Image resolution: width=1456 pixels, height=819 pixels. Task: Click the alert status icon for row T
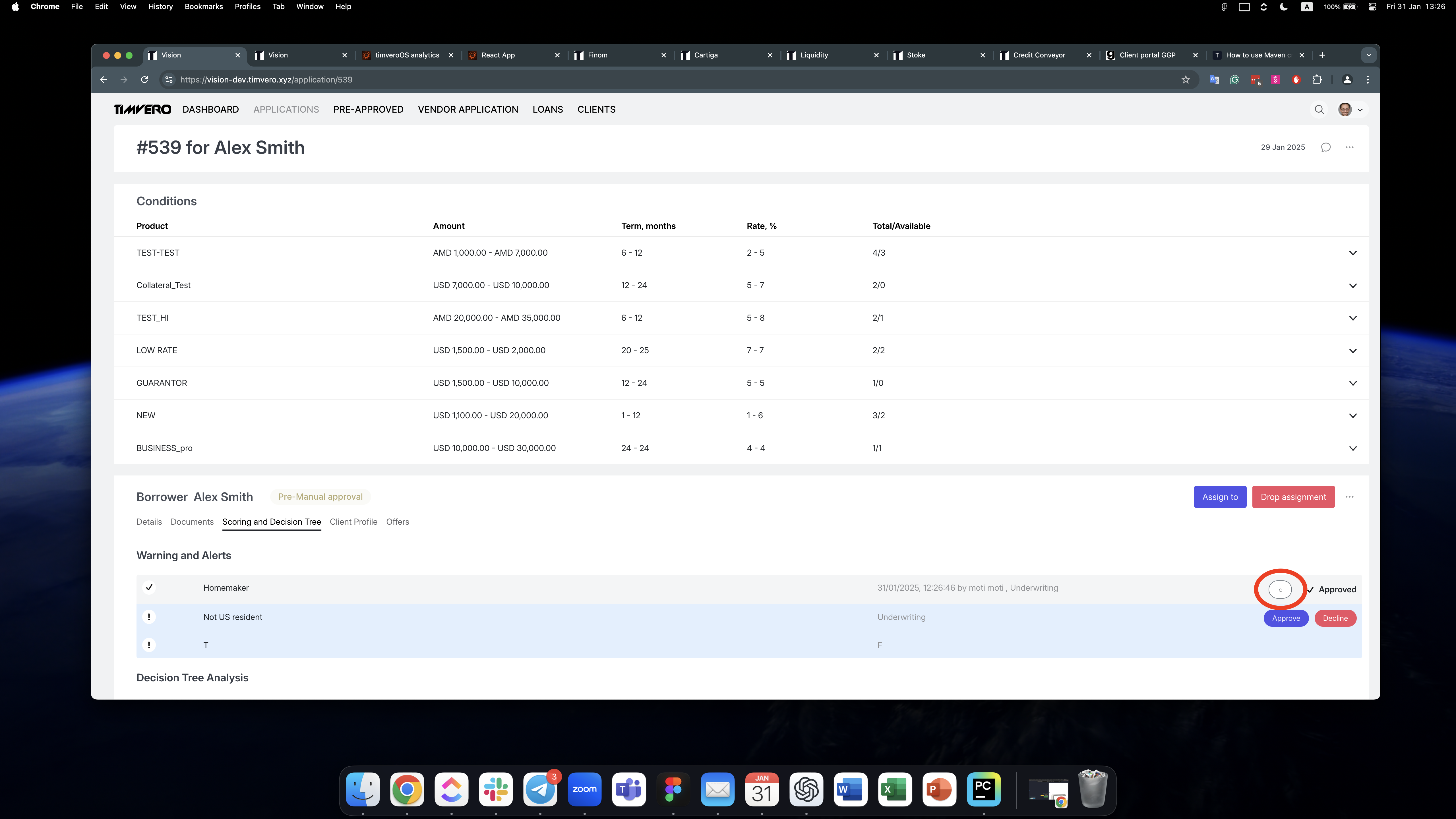[x=149, y=645]
